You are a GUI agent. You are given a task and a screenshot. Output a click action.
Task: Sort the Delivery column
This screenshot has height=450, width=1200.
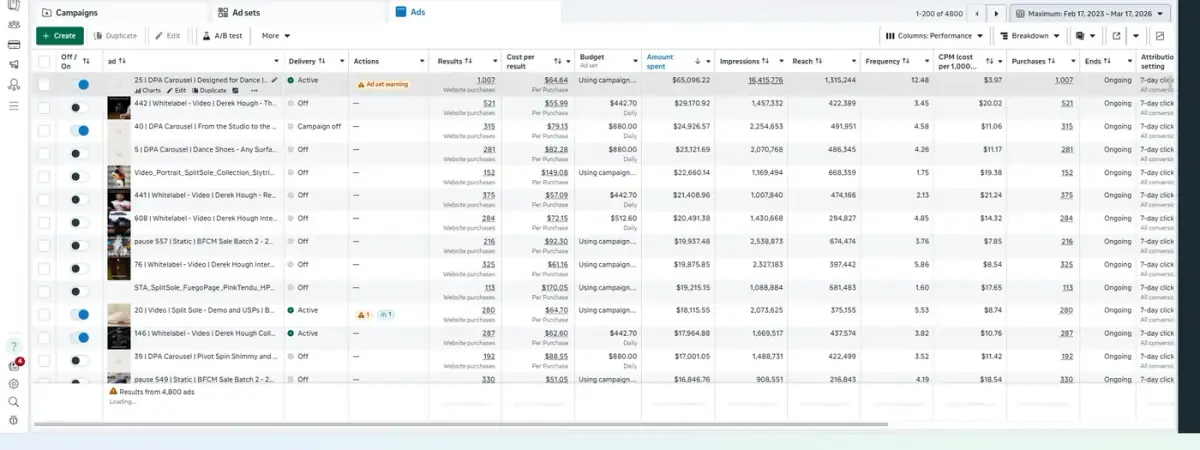pyautogui.click(x=323, y=61)
